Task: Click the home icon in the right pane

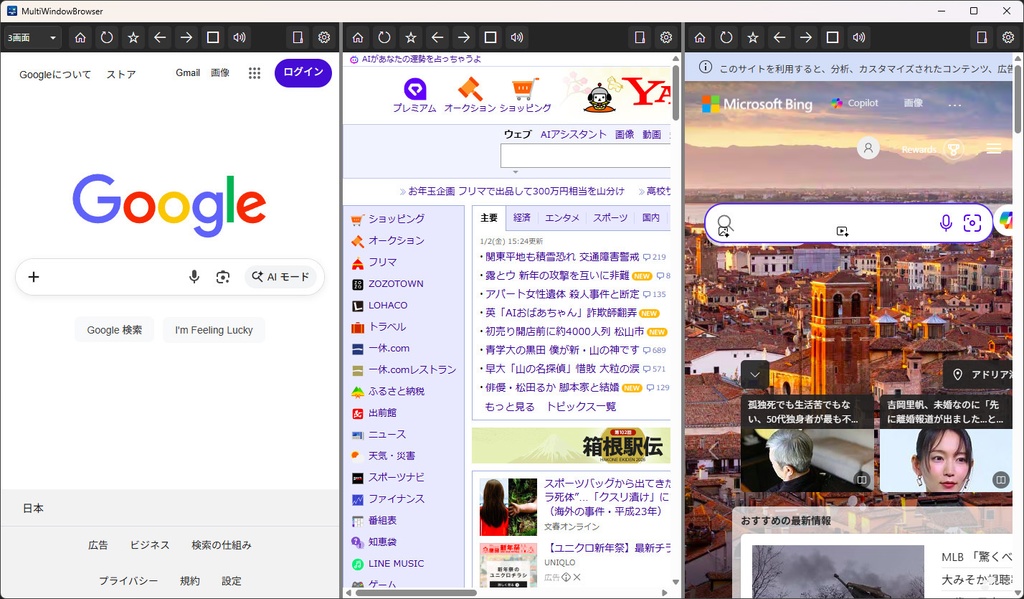Action: (699, 37)
